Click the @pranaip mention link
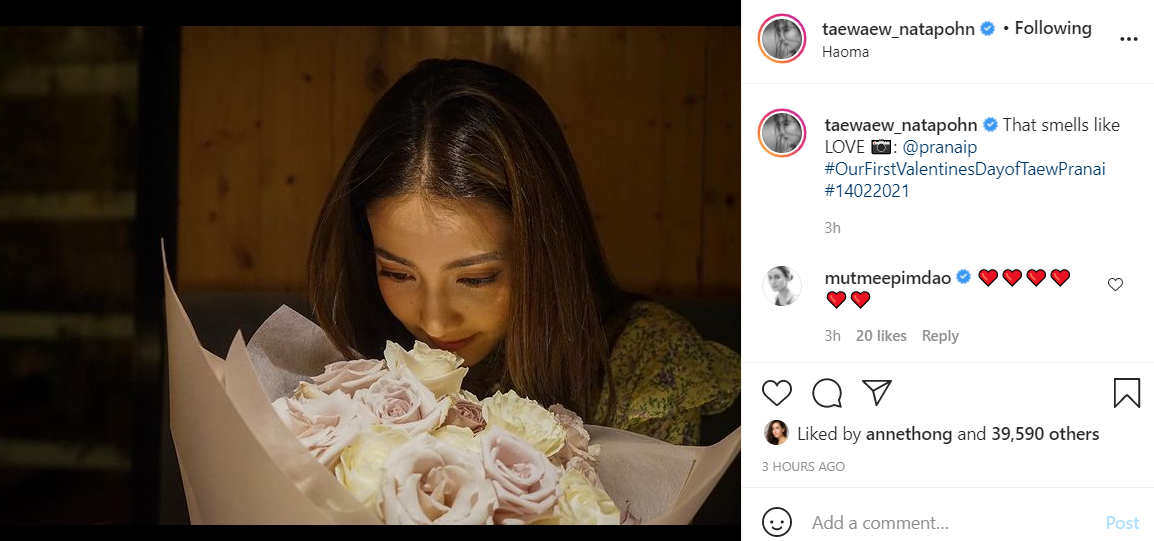Screen dimensions: 1154x541 point(942,147)
